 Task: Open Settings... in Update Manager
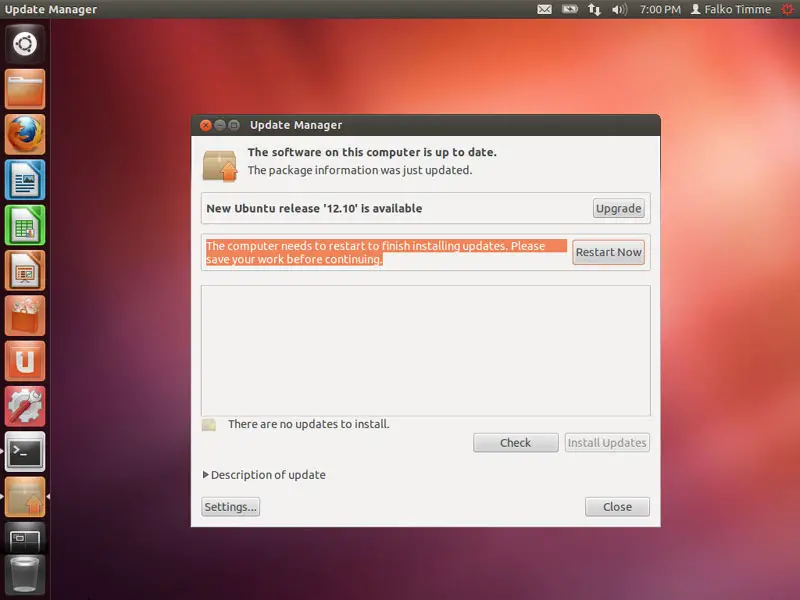pos(231,507)
